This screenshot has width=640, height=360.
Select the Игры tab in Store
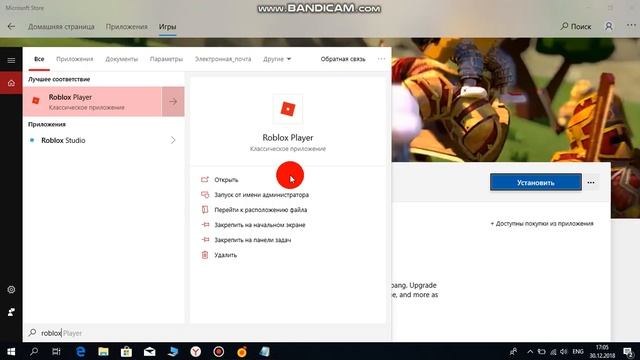(167, 27)
